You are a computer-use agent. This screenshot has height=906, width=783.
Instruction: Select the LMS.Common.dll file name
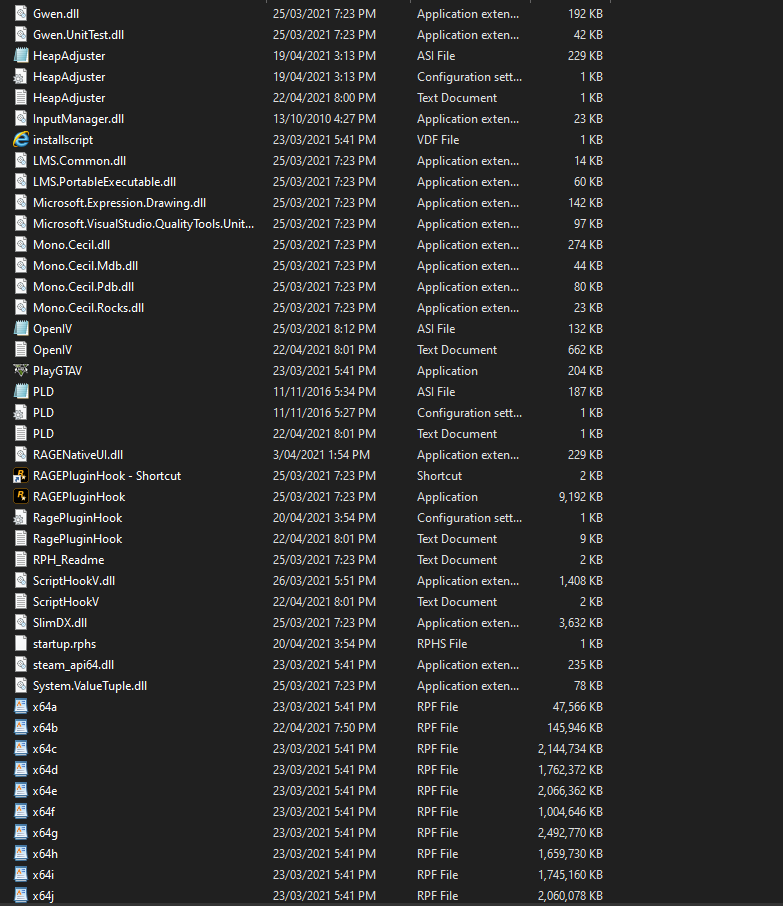(x=80, y=161)
